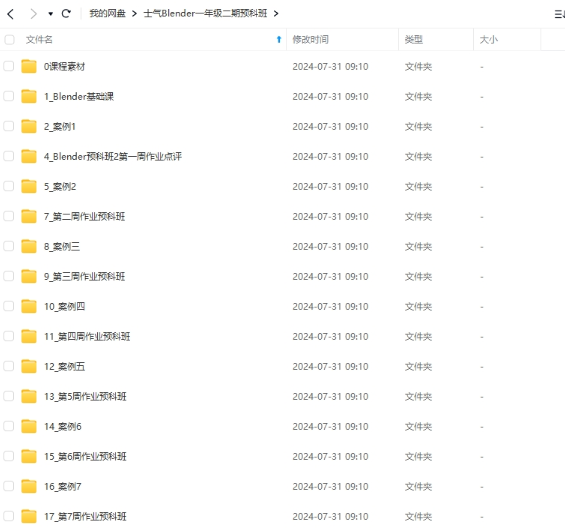Click the folder icon for 1_Blender基础课

(x=29, y=96)
